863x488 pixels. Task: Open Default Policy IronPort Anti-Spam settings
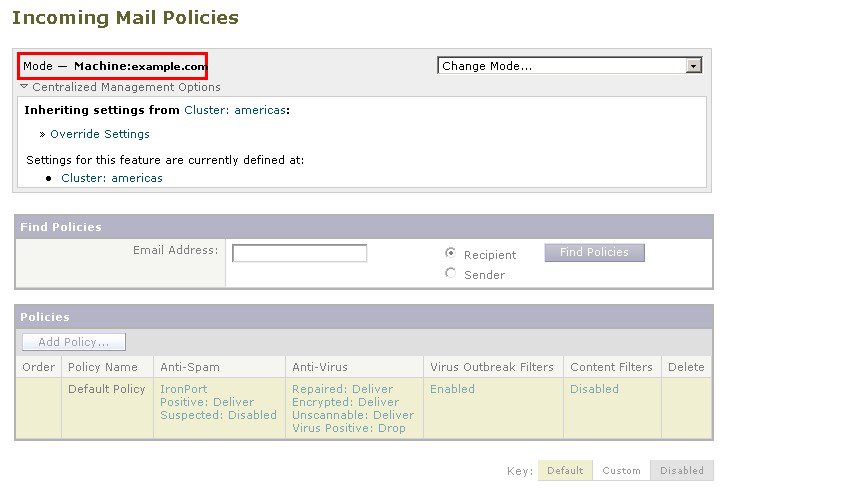point(218,402)
